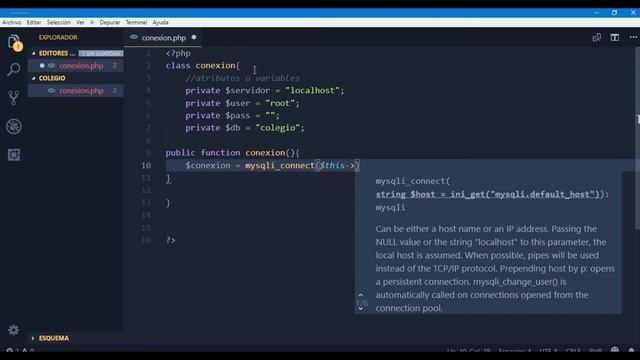
Task: Click the class name conexion on line 2
Action: (x=215, y=65)
